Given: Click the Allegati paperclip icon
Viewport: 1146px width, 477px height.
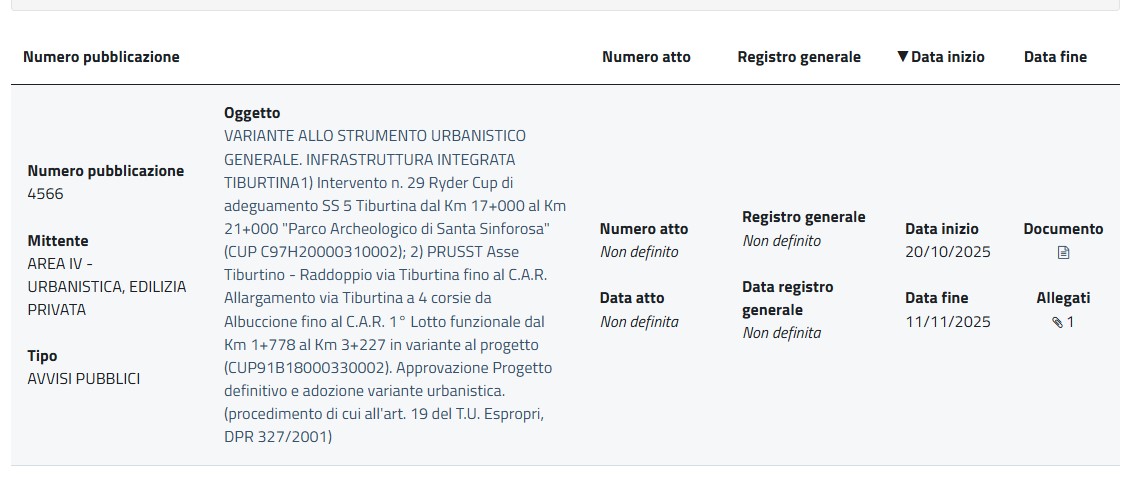Looking at the screenshot, I should (1057, 322).
